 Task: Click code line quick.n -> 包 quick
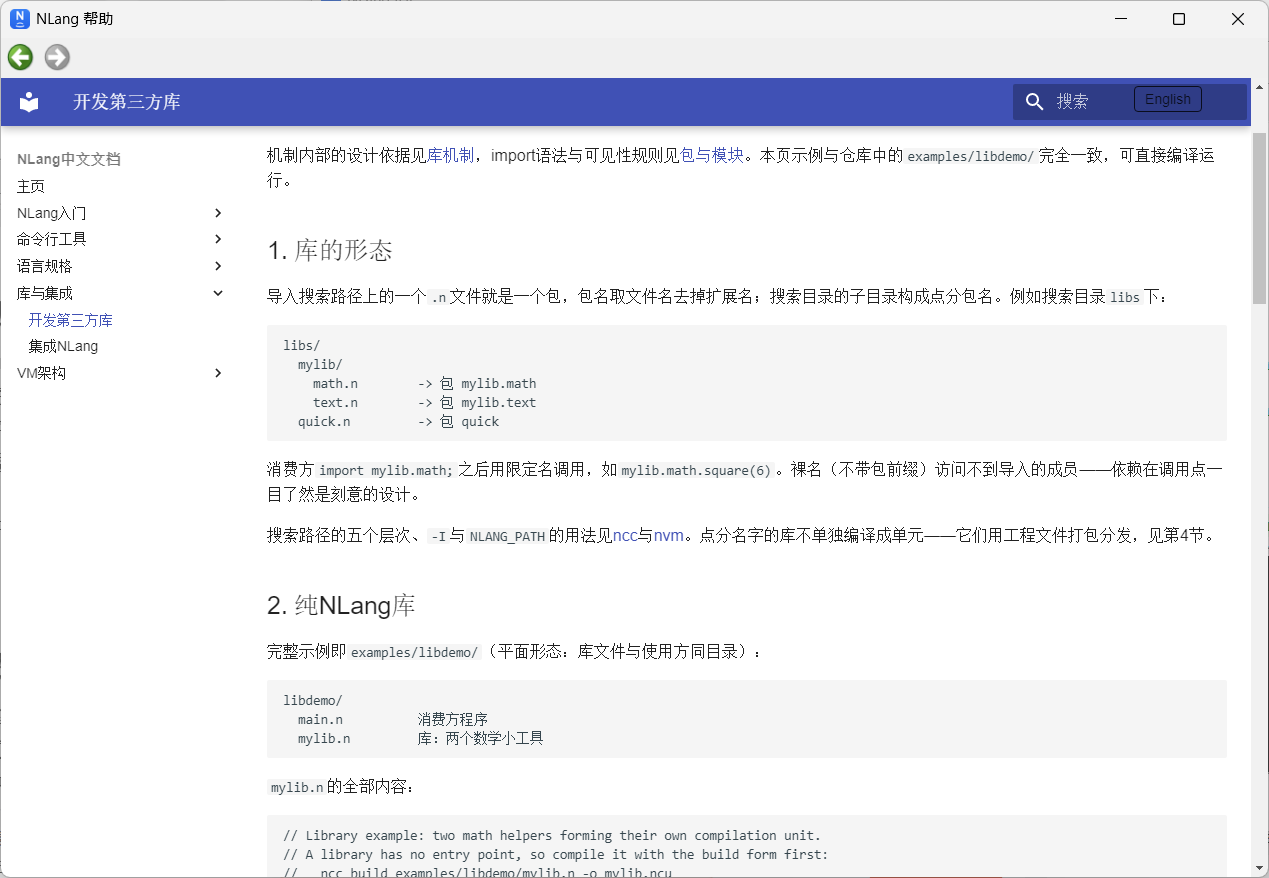(398, 421)
